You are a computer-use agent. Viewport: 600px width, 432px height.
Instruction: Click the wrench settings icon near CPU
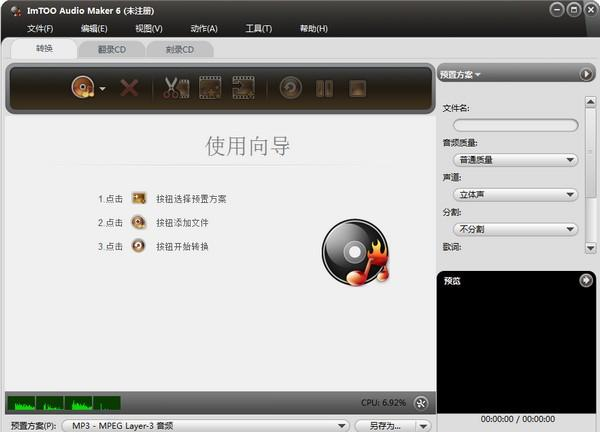421,403
